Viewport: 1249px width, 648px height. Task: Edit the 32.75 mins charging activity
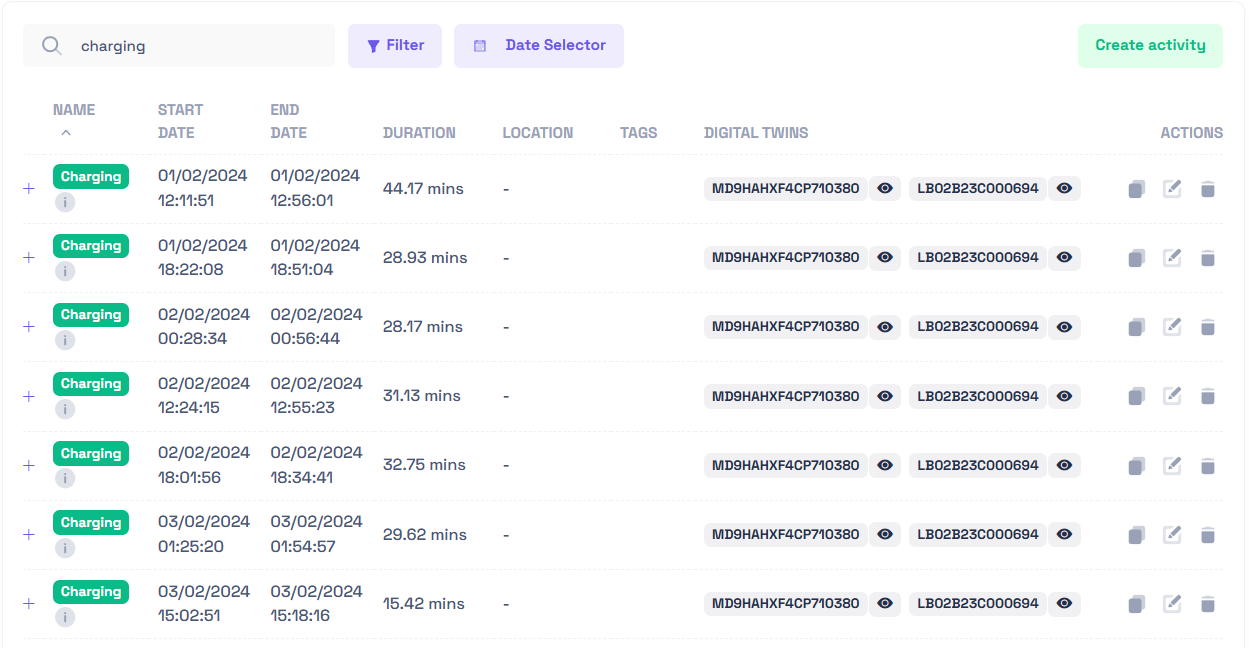pyautogui.click(x=1172, y=465)
